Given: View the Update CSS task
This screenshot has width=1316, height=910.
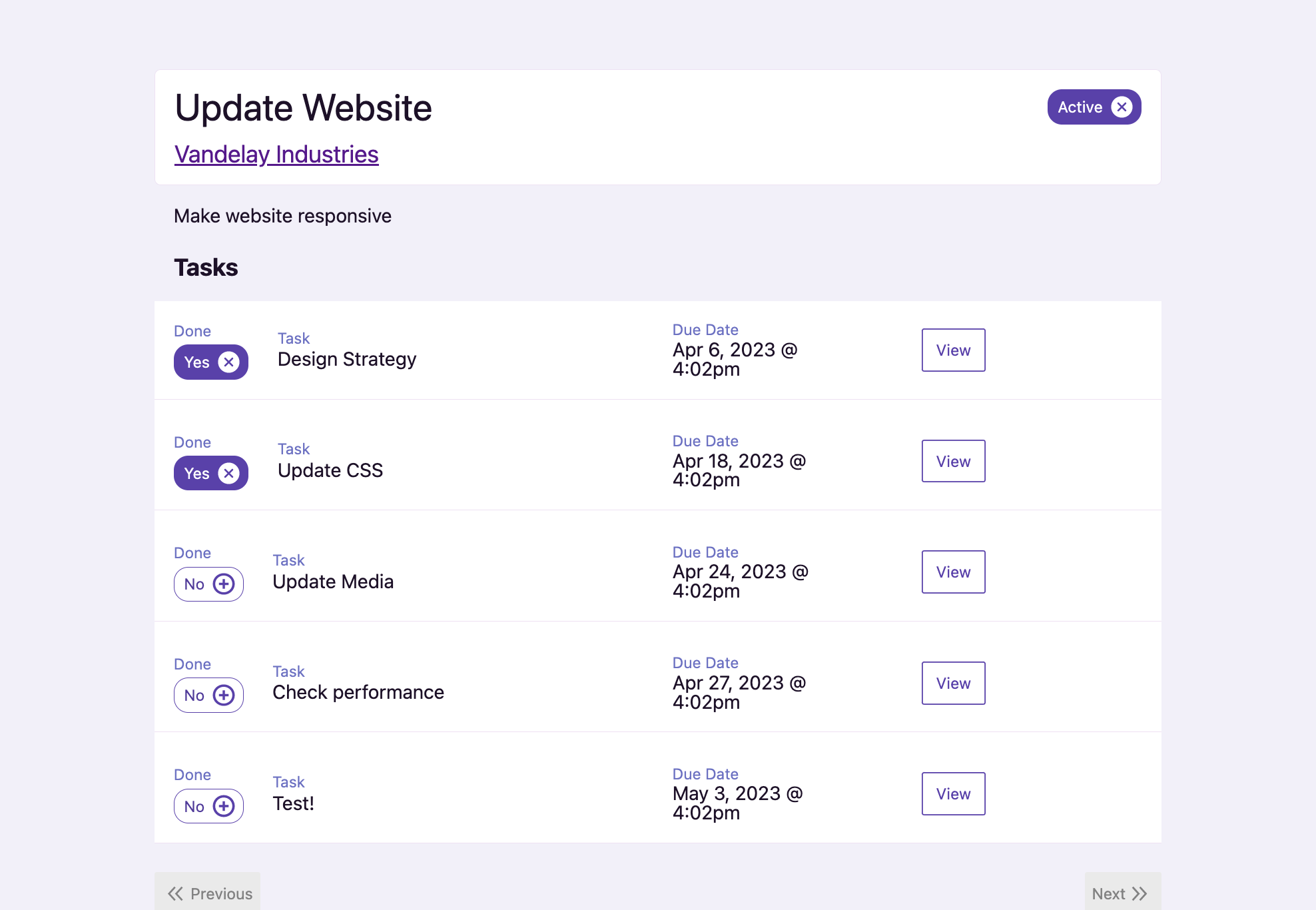Looking at the screenshot, I should pos(953,461).
